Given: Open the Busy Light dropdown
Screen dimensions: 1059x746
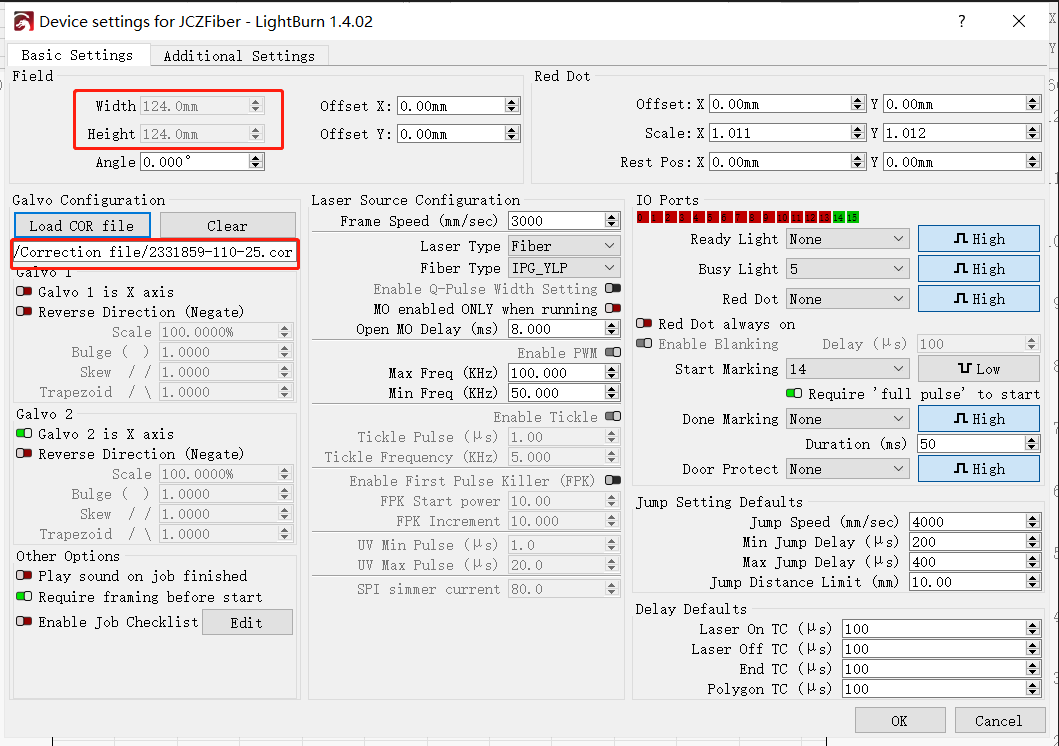Looking at the screenshot, I should [x=847, y=269].
